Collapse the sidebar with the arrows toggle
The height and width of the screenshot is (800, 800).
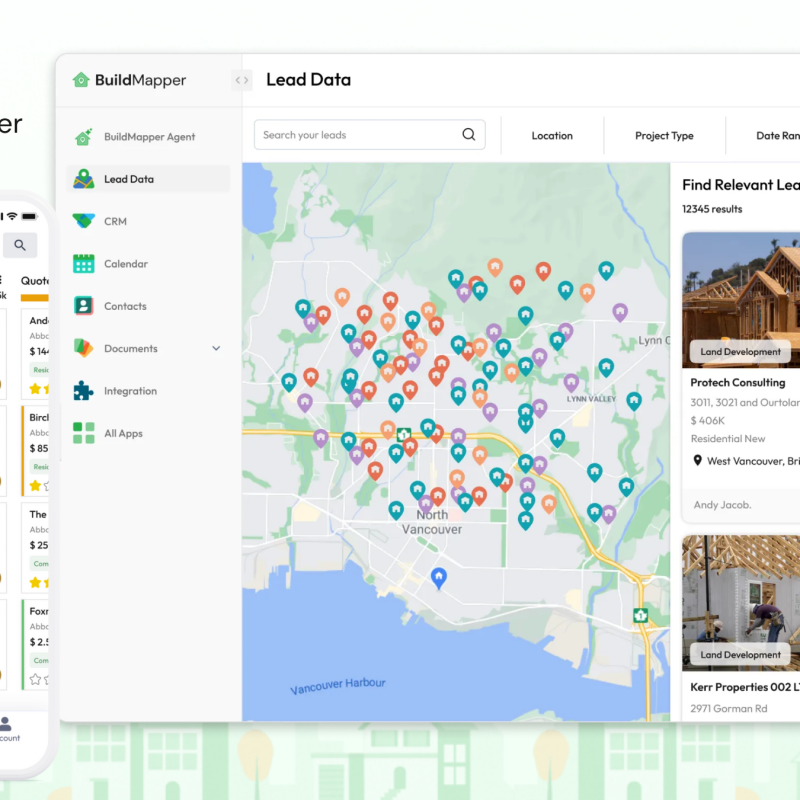[x=242, y=80]
